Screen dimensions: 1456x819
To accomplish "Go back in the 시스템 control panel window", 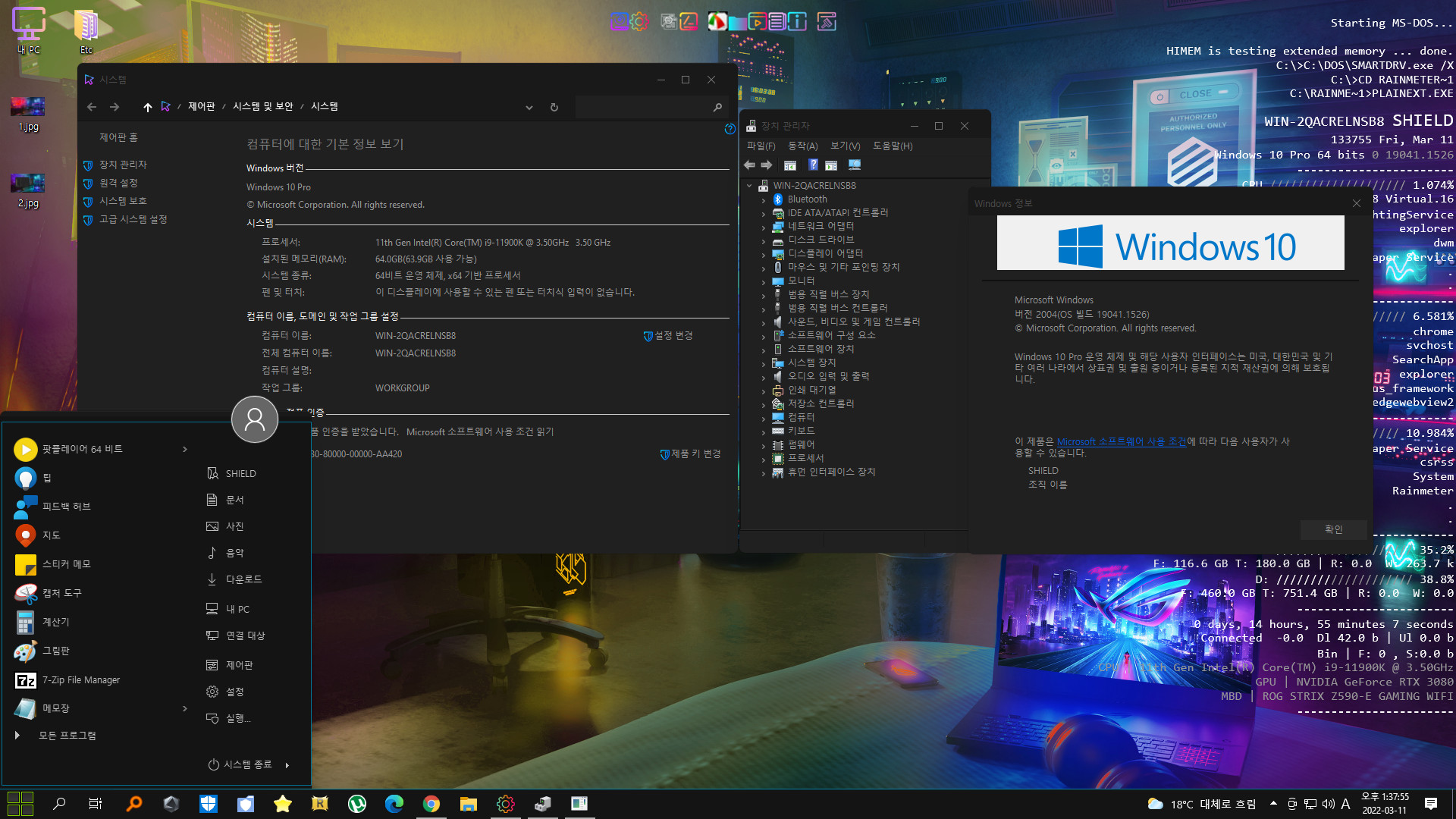I will (x=92, y=107).
